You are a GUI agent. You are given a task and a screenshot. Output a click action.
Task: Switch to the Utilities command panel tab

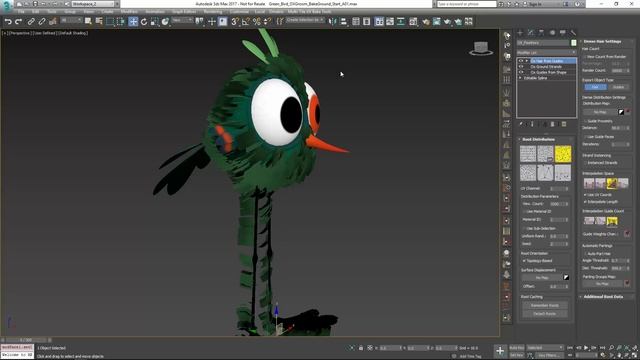point(573,33)
